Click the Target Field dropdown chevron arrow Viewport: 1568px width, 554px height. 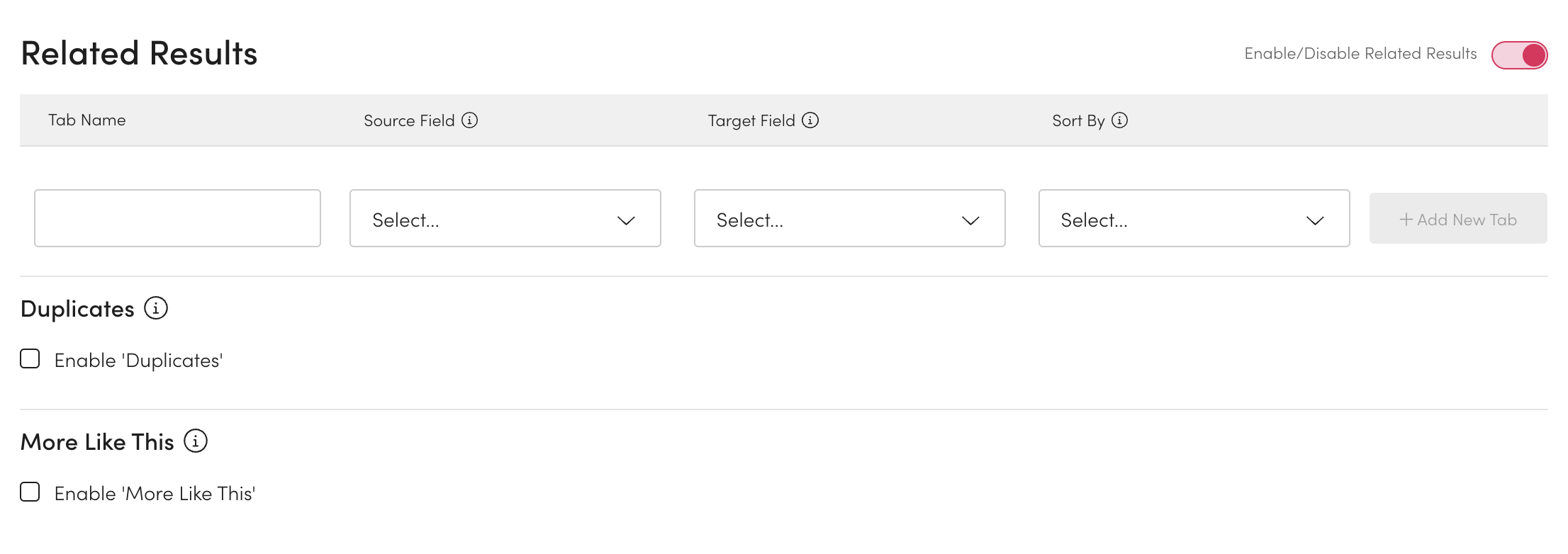(x=970, y=220)
